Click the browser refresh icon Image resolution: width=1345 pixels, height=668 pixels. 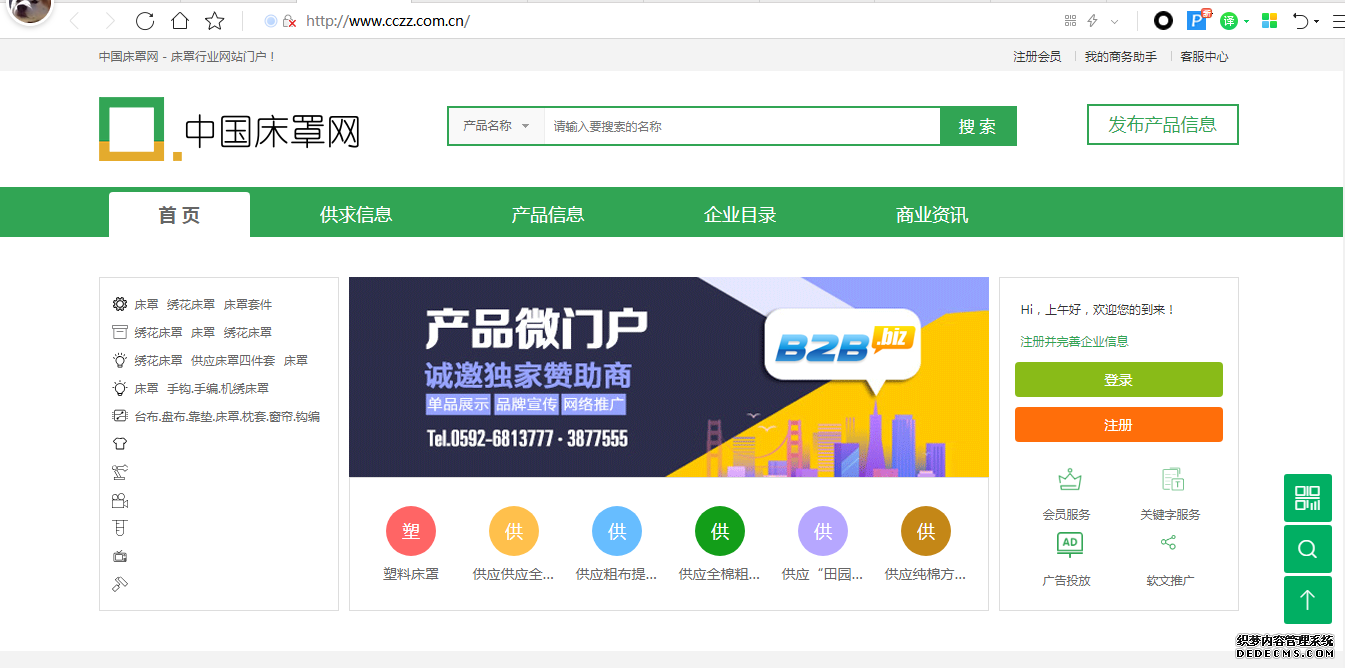(x=145, y=21)
